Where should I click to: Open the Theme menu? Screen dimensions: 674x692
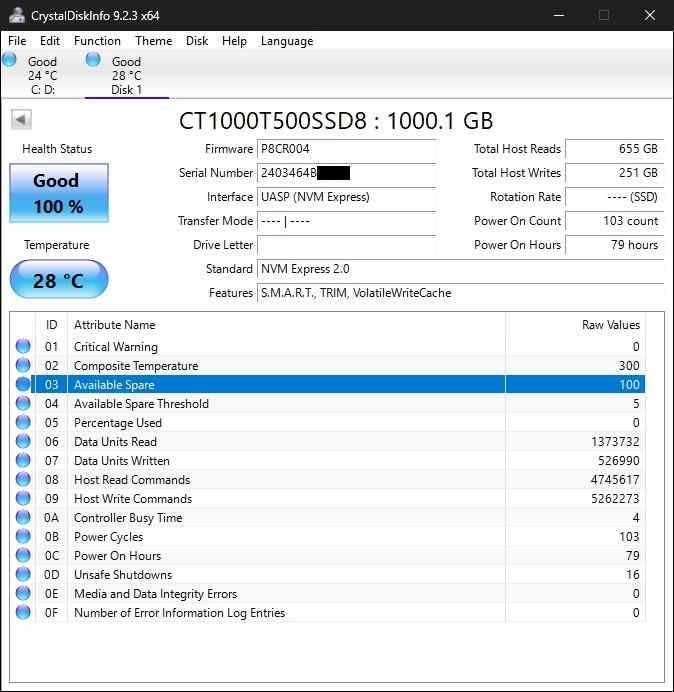(x=154, y=41)
